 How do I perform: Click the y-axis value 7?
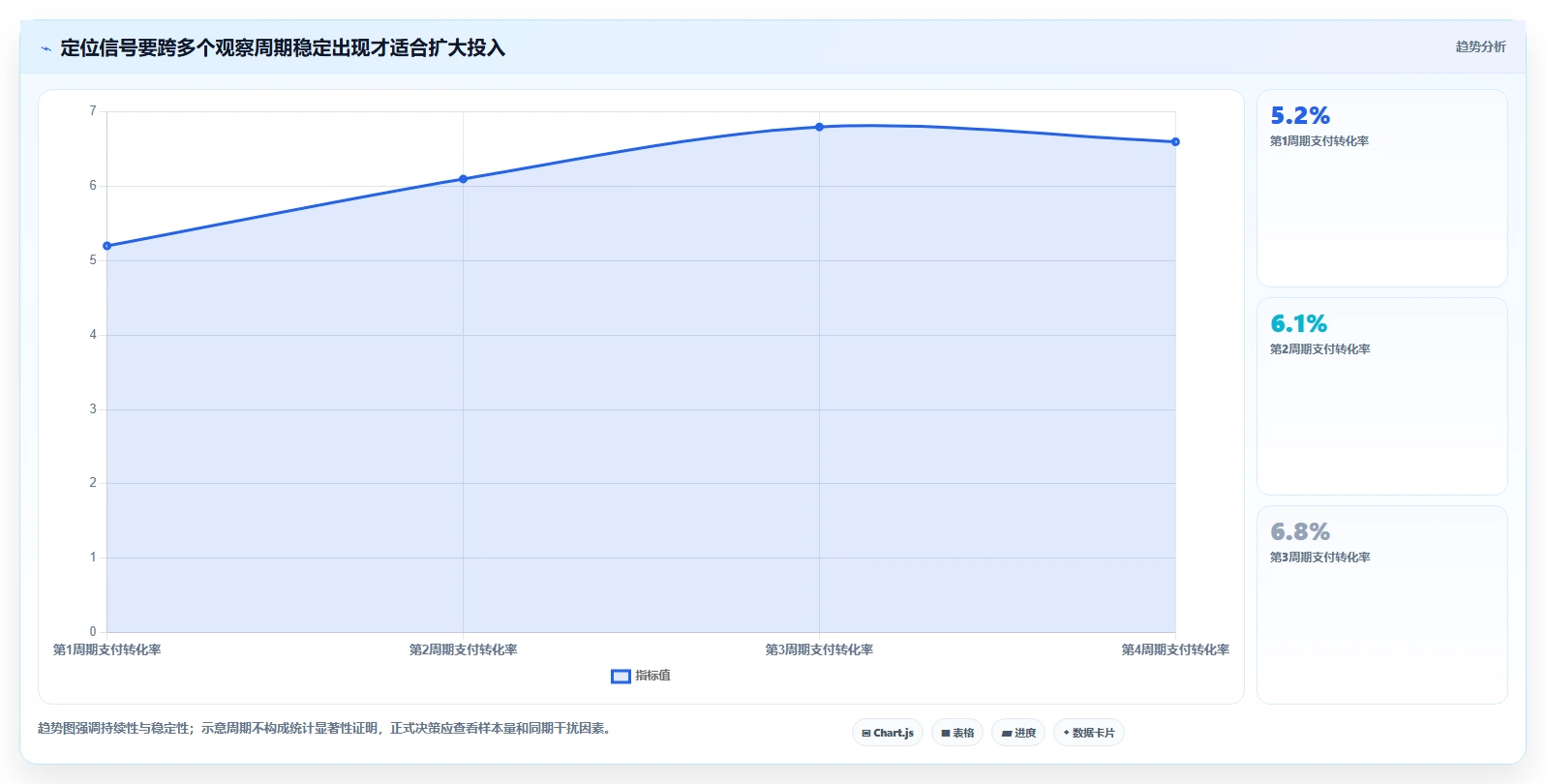[93, 111]
